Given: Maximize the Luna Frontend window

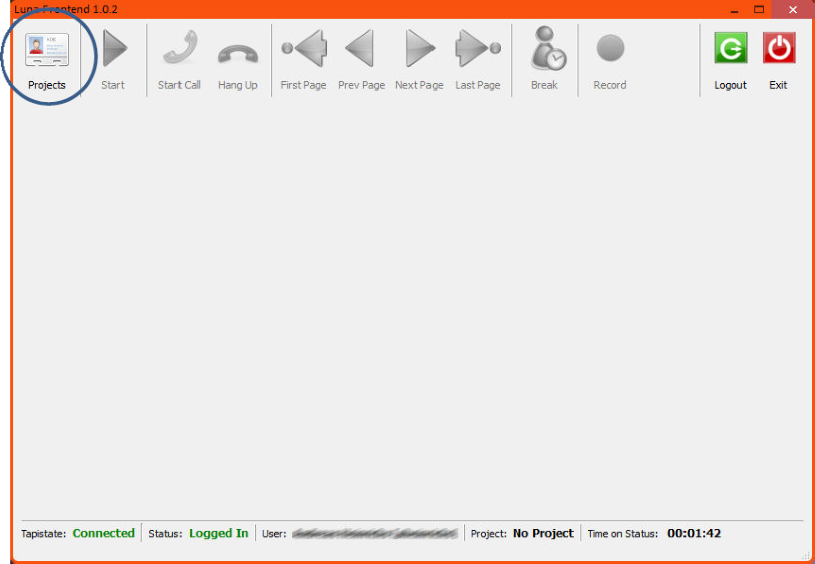Looking at the screenshot, I should pos(759,9).
